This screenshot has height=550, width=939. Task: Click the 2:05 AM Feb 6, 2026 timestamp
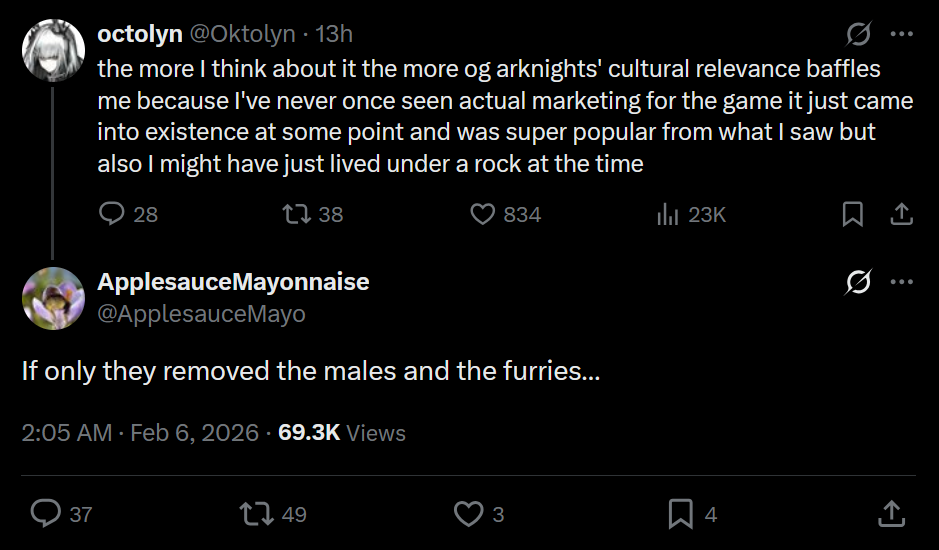click(139, 433)
